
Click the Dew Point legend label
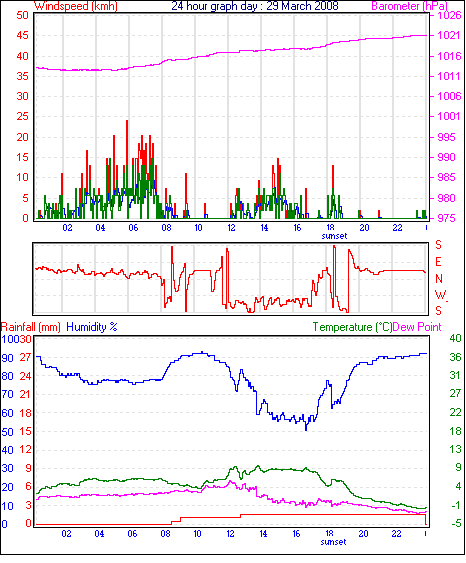pyautogui.click(x=417, y=327)
